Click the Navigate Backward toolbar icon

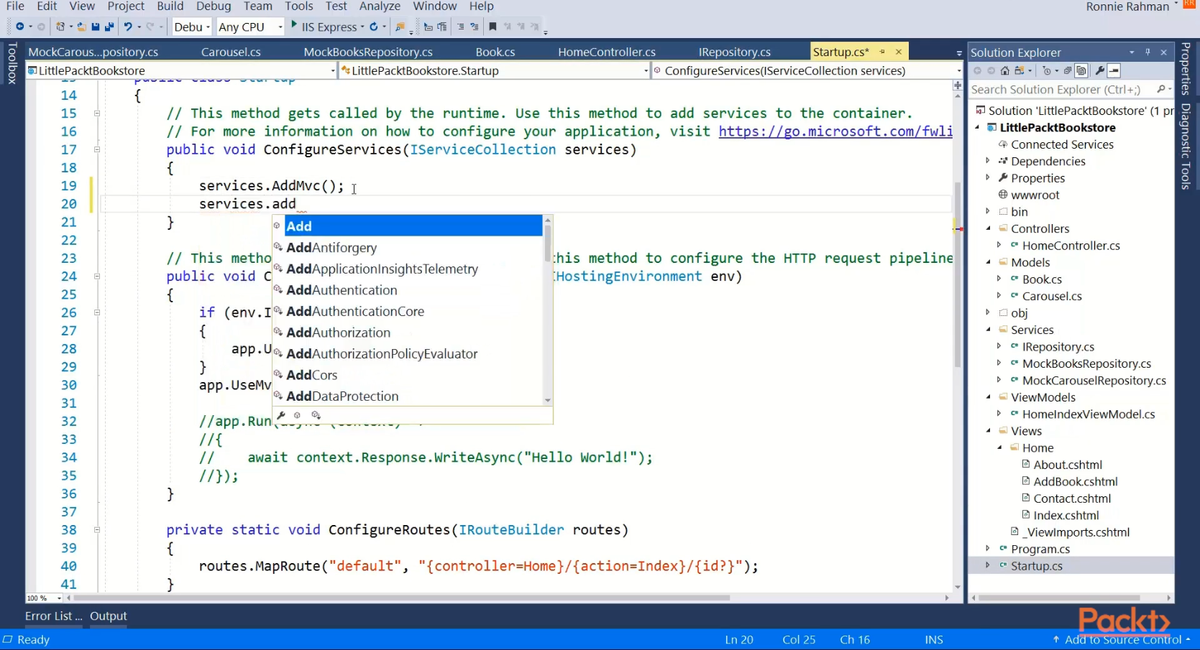20,26
